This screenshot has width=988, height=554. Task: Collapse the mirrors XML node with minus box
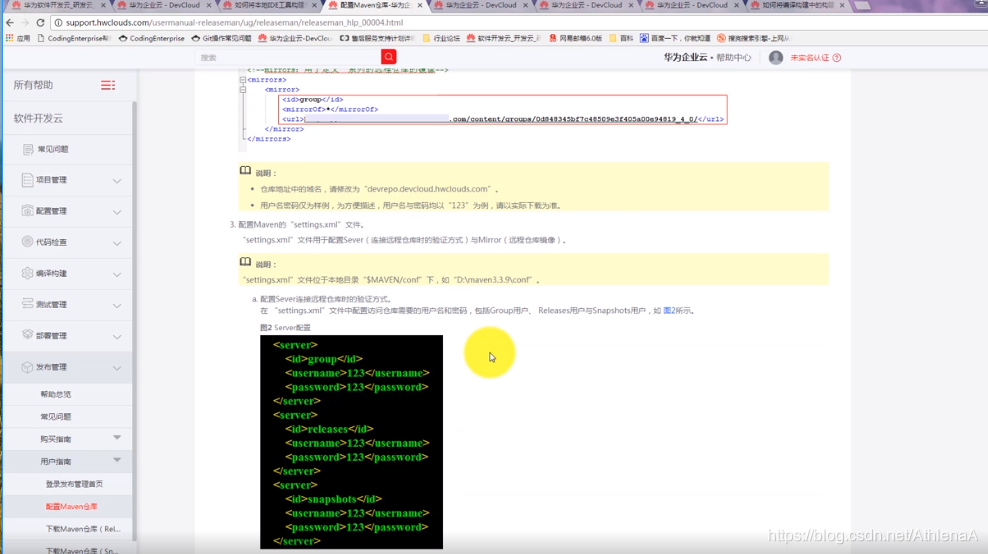(x=243, y=80)
